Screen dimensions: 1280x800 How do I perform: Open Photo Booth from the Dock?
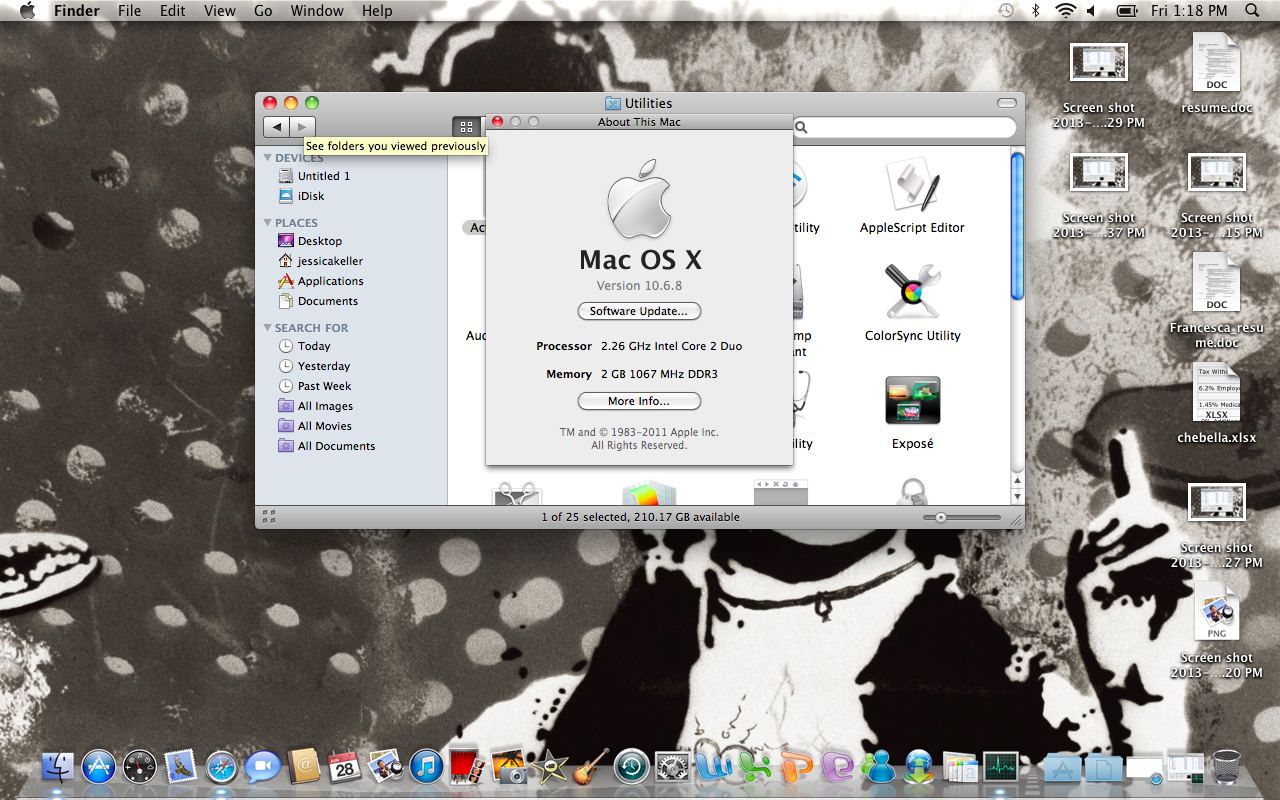point(467,767)
